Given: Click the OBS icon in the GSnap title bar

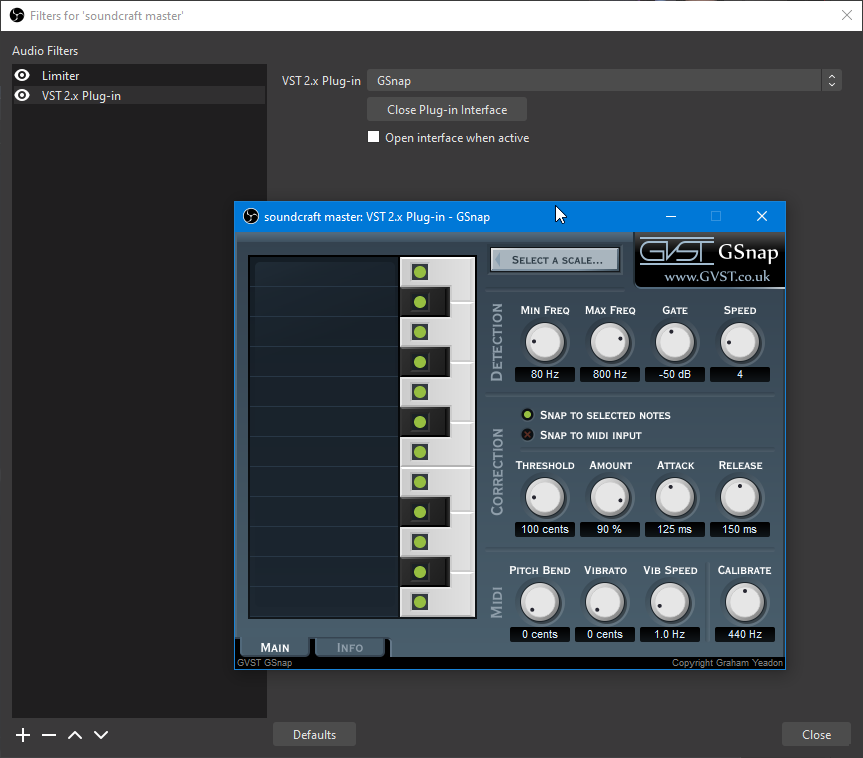Looking at the screenshot, I should tap(251, 216).
